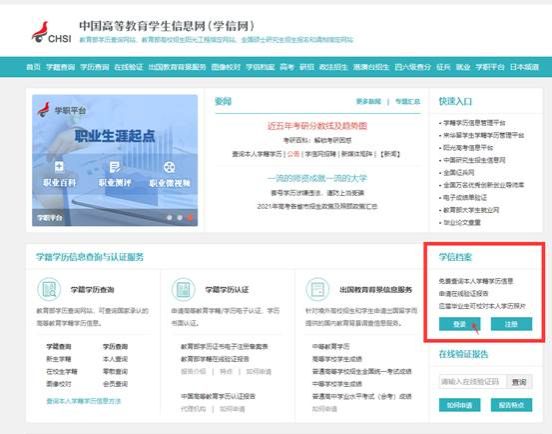Open 征兵 in the navigation bar
This screenshot has height=434, width=552.
[443, 67]
